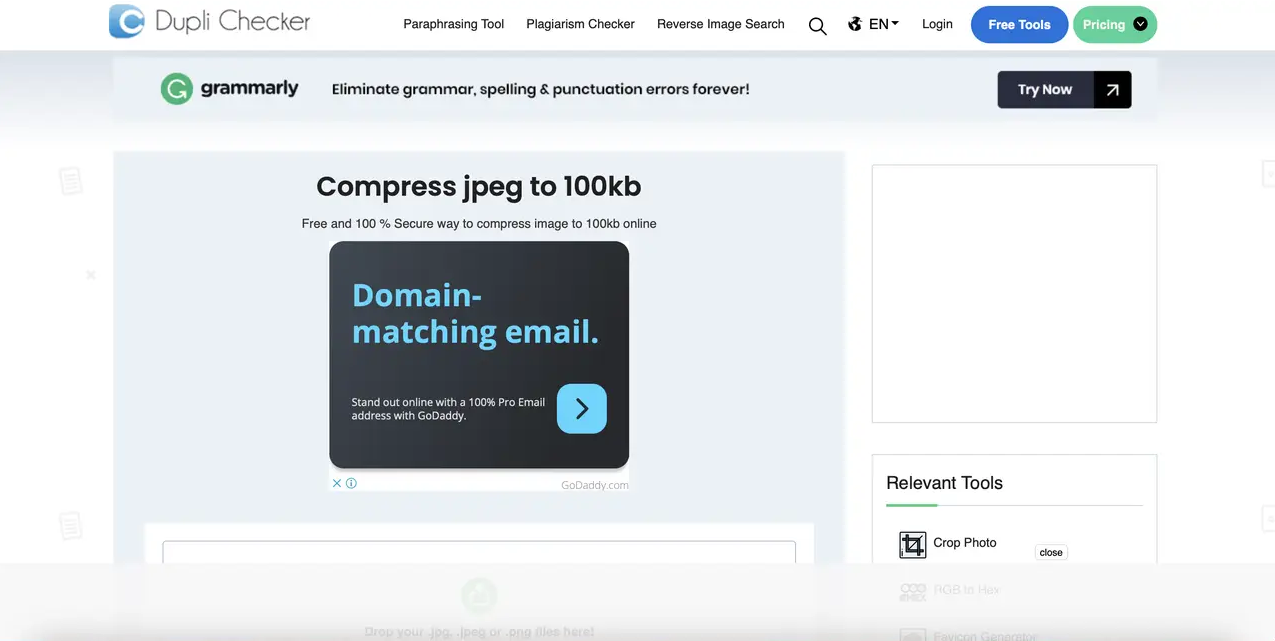1275x641 pixels.
Task: Click the GoDaddy ad arrow button
Action: [582, 409]
